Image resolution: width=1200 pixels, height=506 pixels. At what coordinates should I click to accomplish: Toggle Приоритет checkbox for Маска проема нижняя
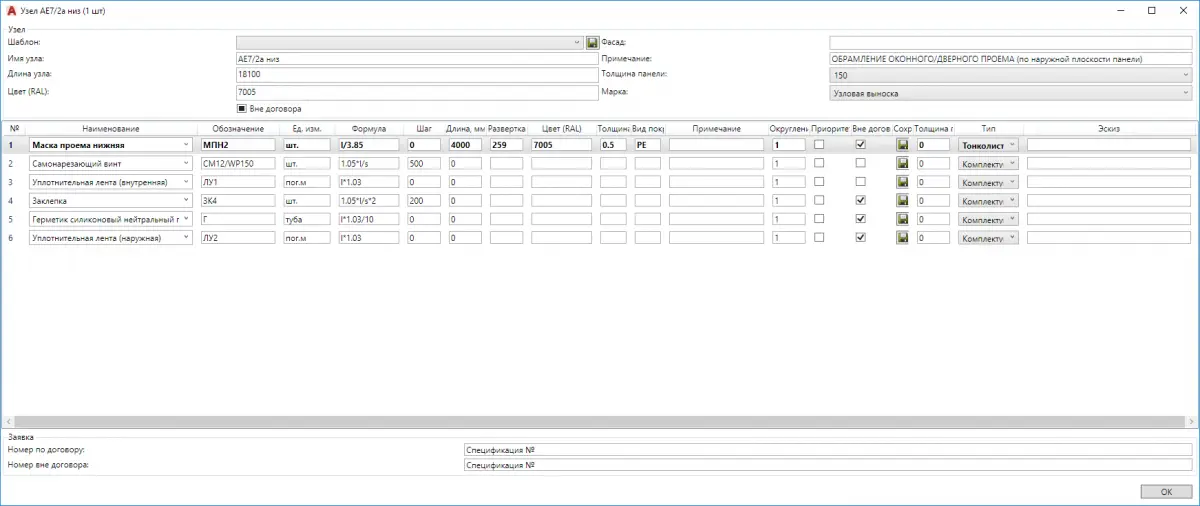(x=820, y=145)
